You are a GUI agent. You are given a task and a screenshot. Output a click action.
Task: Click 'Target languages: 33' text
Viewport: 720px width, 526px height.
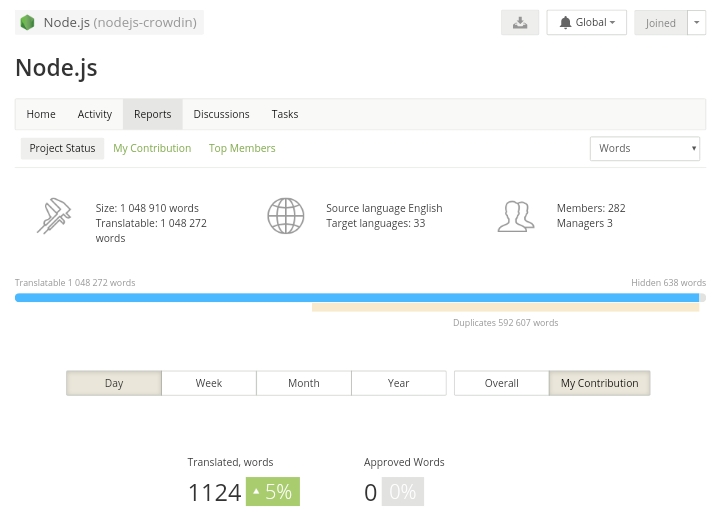click(x=376, y=223)
